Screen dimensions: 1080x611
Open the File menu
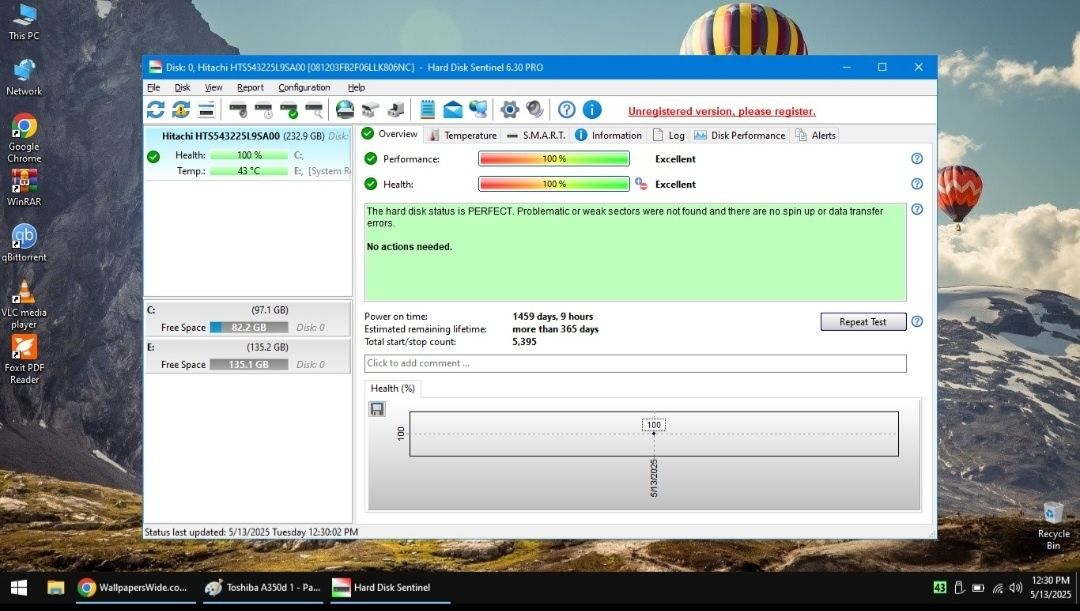[x=154, y=87]
